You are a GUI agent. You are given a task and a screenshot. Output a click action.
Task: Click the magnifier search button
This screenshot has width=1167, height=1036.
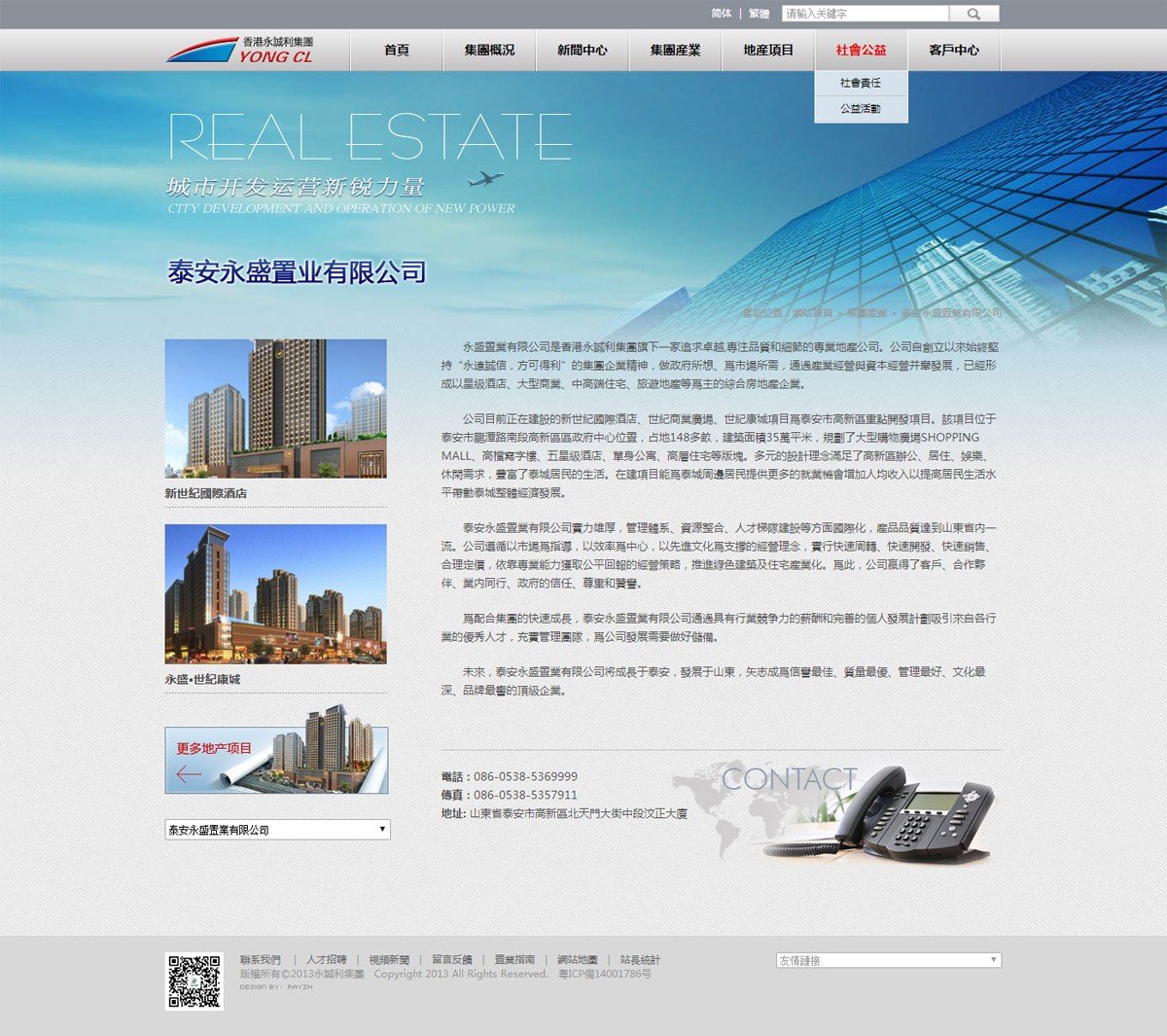pyautogui.click(x=973, y=14)
